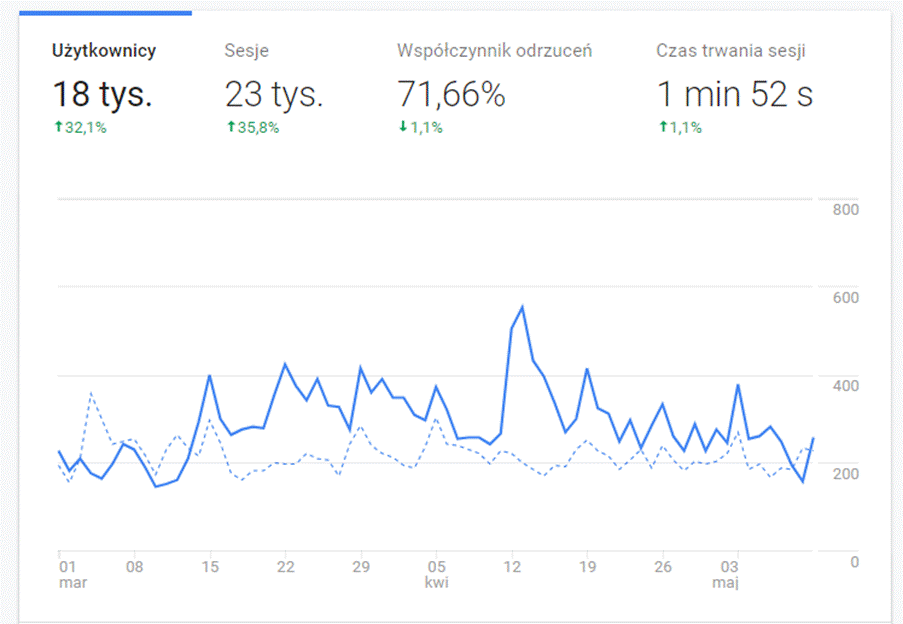This screenshot has width=903, height=624.
Task: Click the 05 kwi date label
Action: click(437, 574)
